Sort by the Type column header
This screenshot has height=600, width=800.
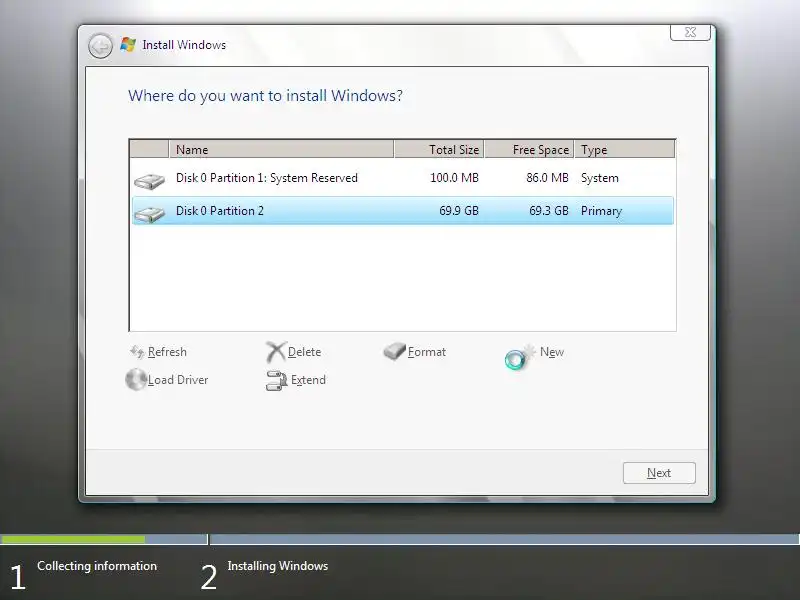click(x=624, y=149)
